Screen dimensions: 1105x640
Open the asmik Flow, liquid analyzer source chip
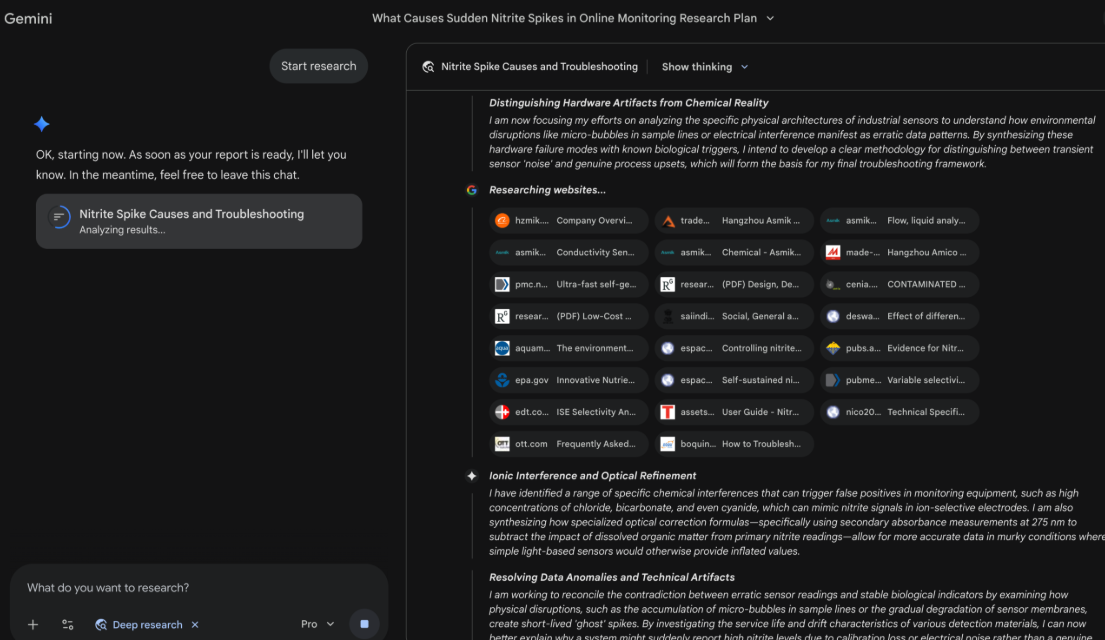[899, 221]
